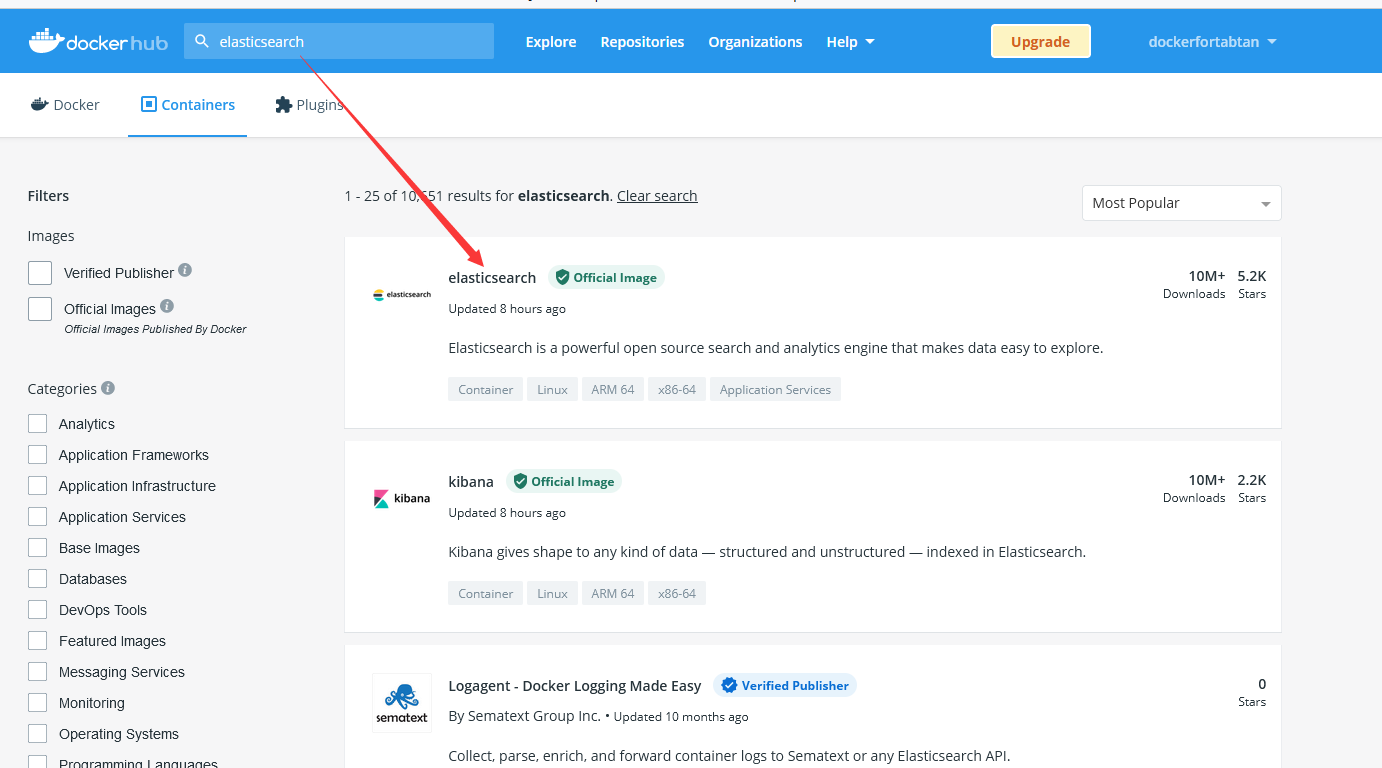The height and width of the screenshot is (768, 1382).
Task: Check the Databases category
Action: click(x=38, y=578)
